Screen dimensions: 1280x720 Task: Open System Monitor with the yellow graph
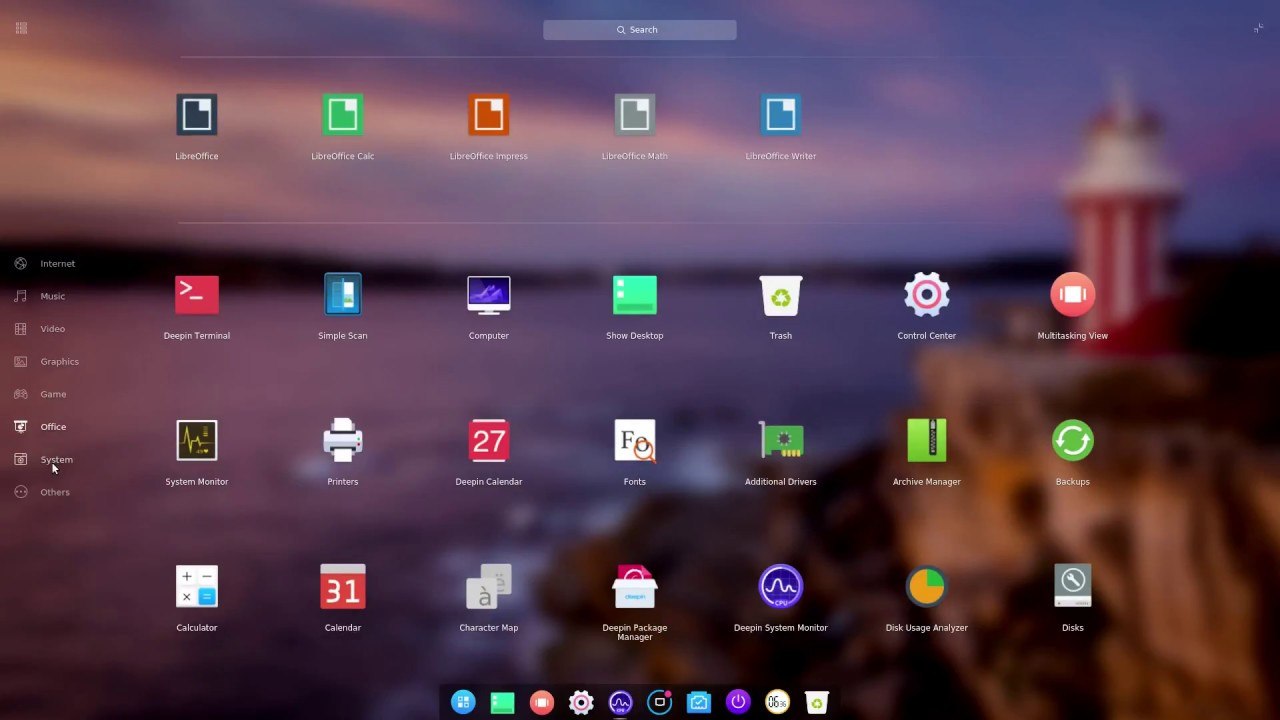coord(197,441)
